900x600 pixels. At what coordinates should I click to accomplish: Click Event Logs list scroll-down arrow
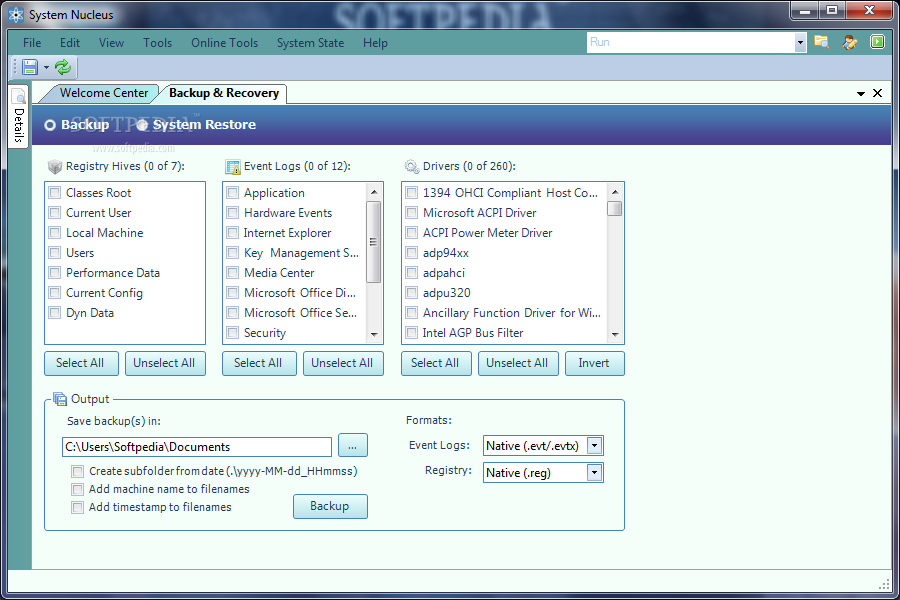pos(374,334)
